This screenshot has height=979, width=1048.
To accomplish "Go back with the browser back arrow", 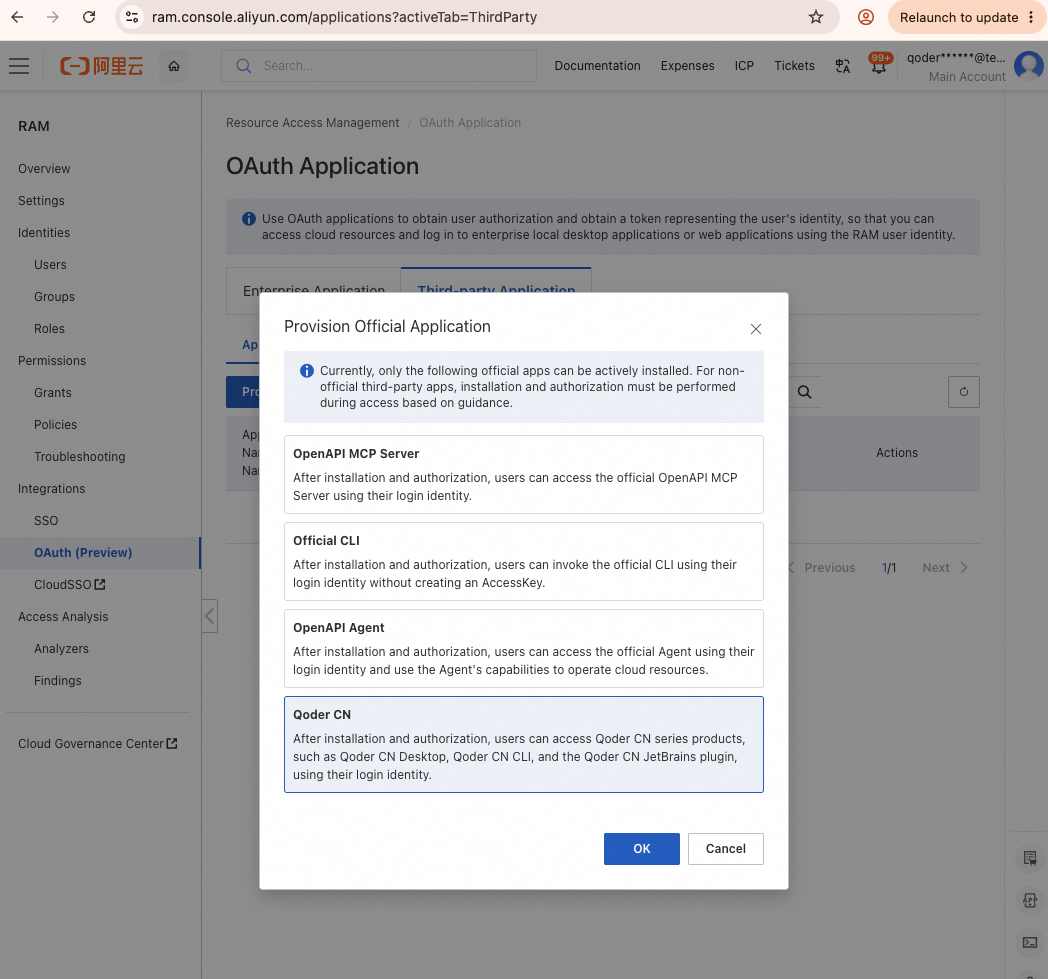I will click(x=17, y=17).
